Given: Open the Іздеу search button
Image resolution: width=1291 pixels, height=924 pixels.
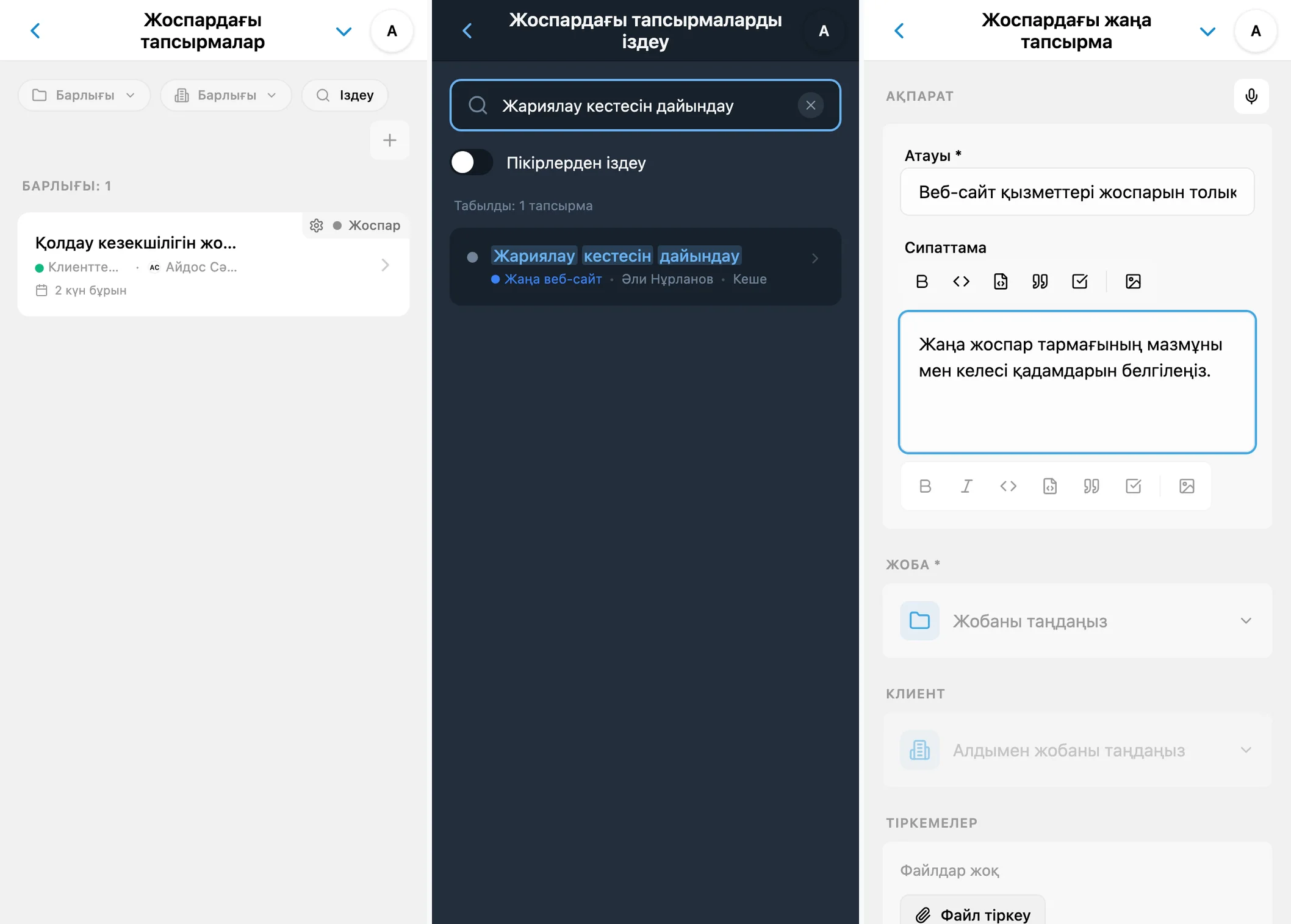Looking at the screenshot, I should [345, 95].
